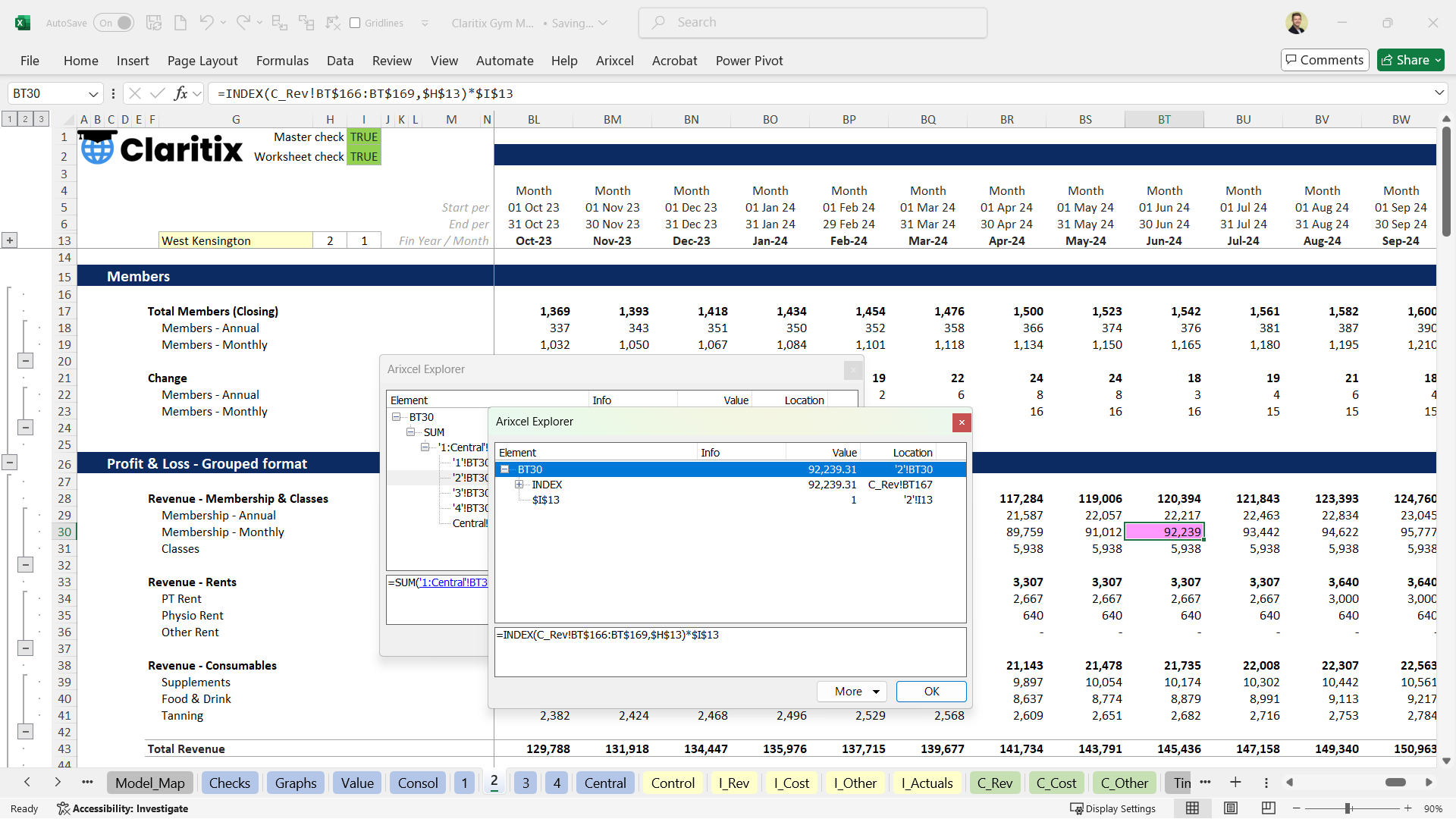Screen dimensions: 1456x819
Task: Switch to Page Layout view in status bar
Action: click(1231, 808)
